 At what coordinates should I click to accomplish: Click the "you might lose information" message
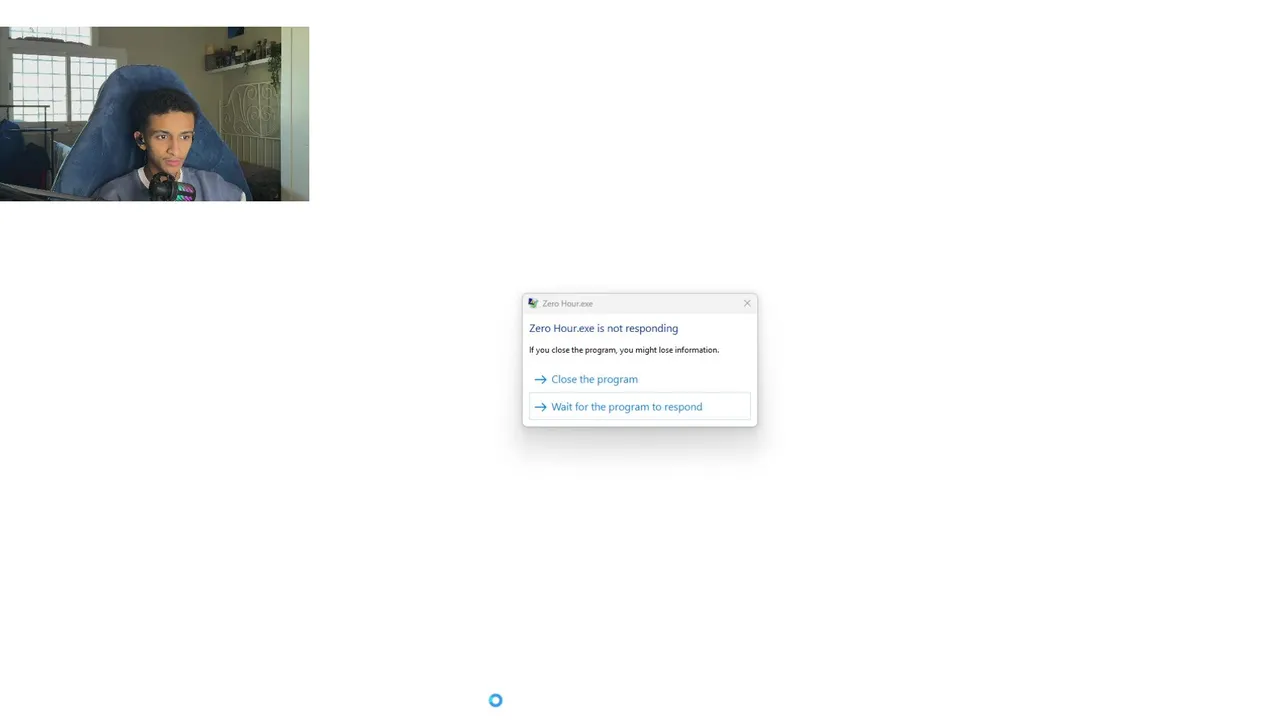[624, 350]
